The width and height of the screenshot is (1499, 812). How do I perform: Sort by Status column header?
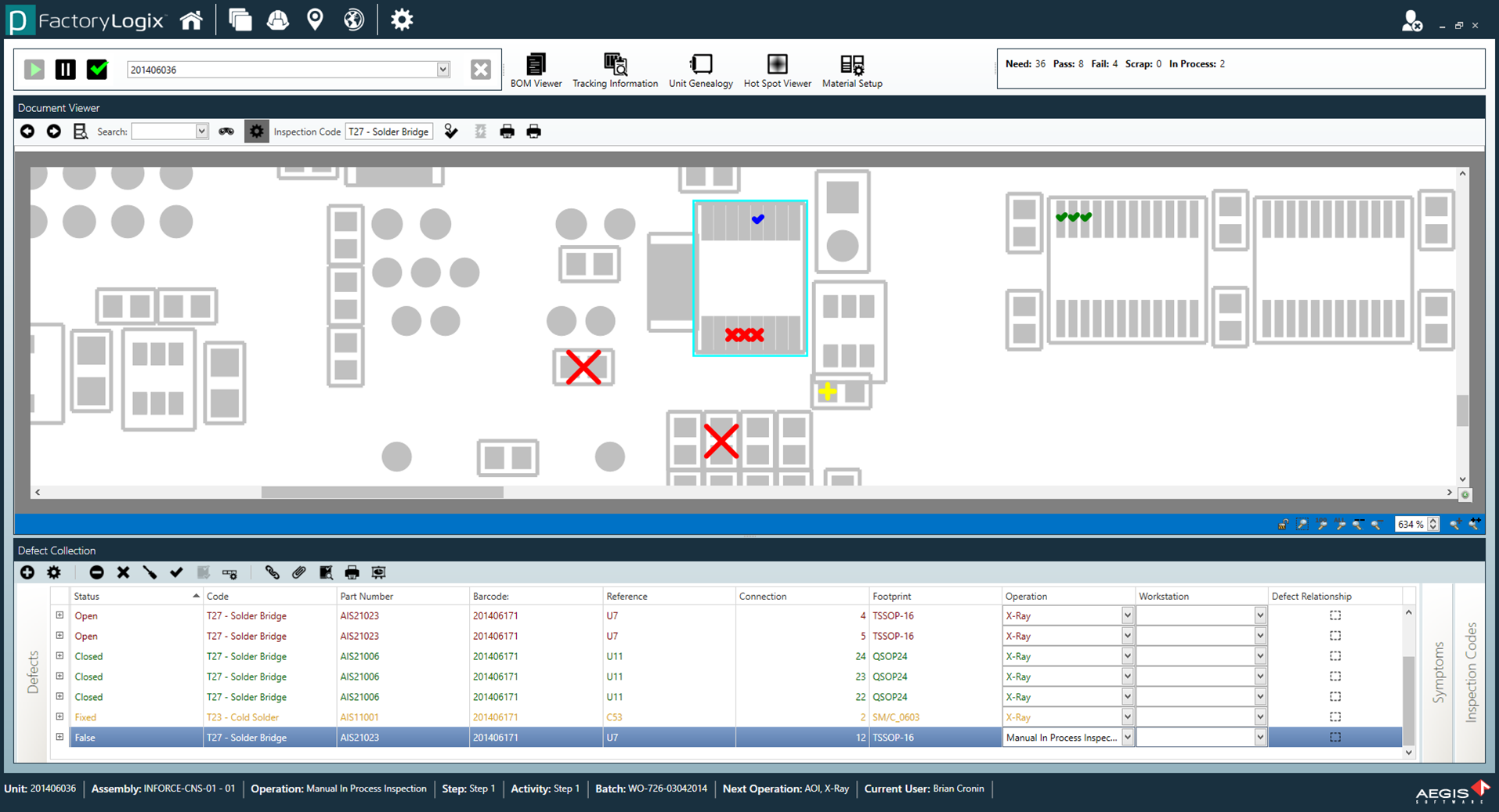click(133, 597)
